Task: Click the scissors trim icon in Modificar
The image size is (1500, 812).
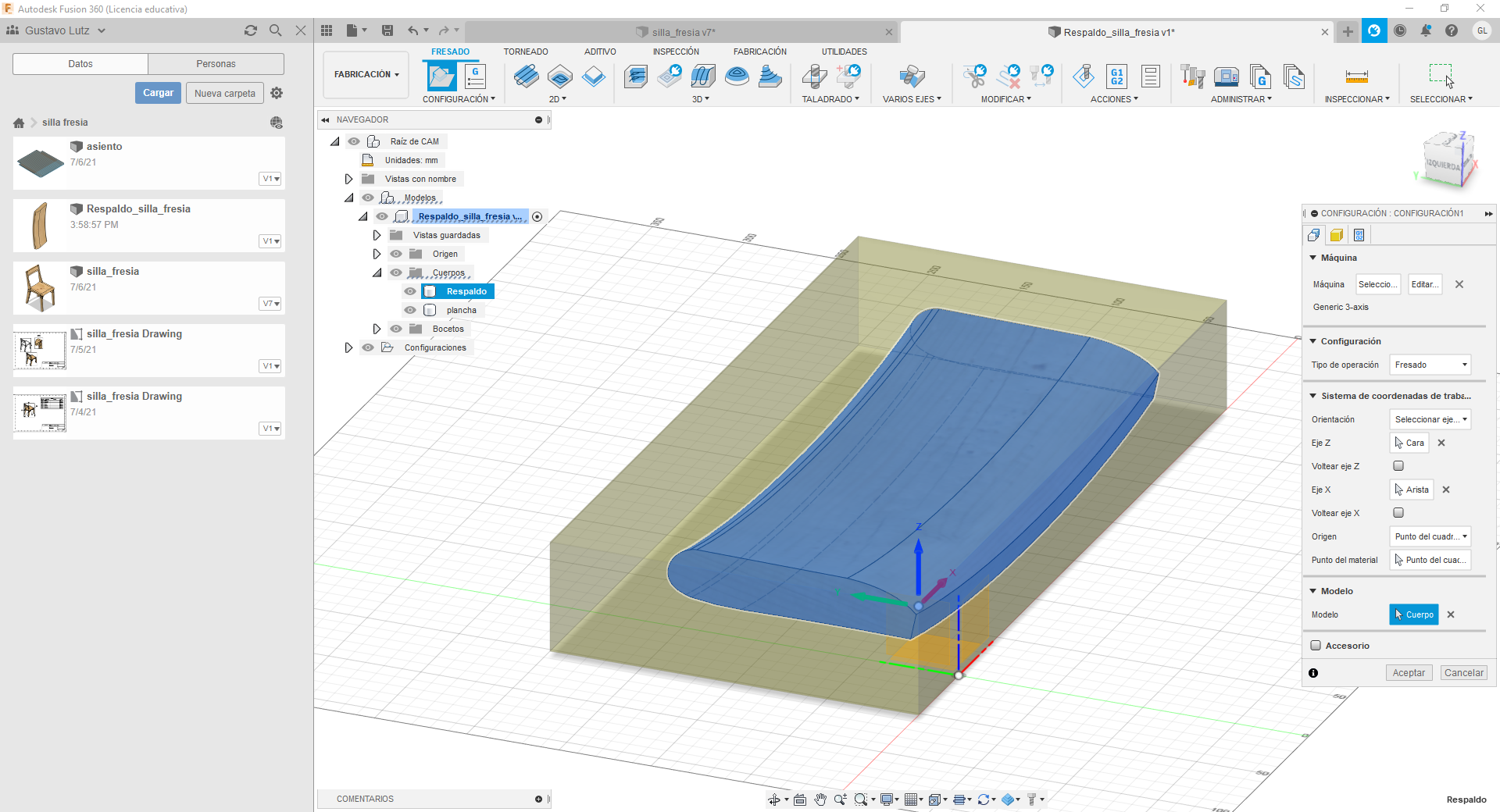Action: click(x=974, y=77)
